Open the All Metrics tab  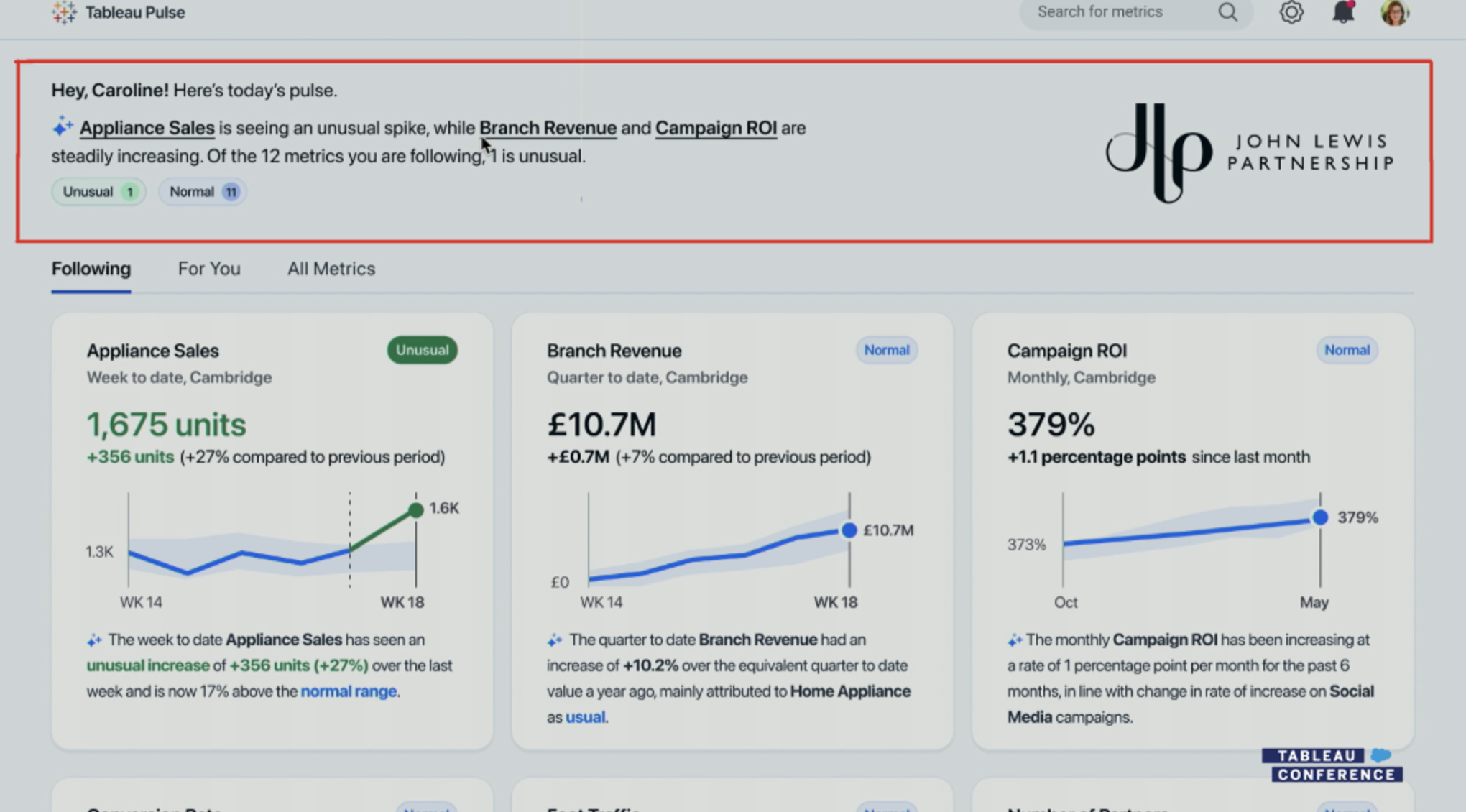(x=331, y=268)
